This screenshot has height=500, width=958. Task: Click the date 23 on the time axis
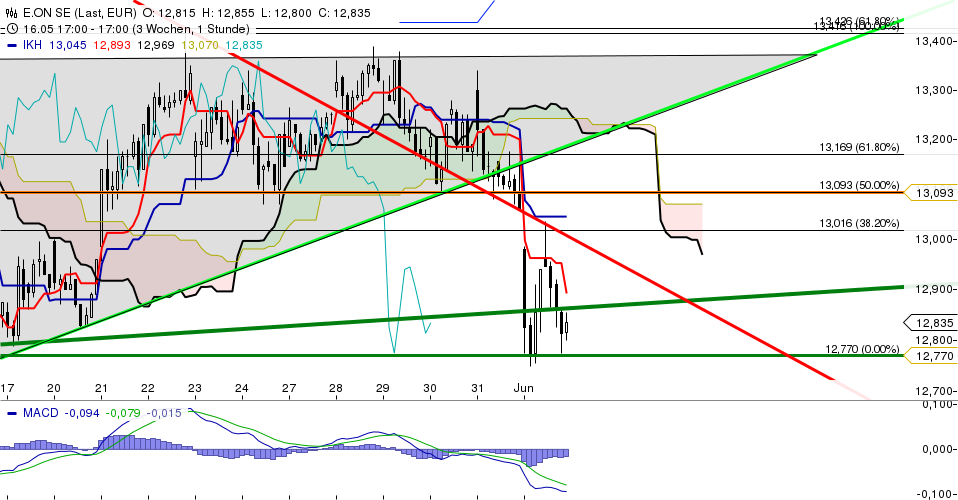point(195,388)
